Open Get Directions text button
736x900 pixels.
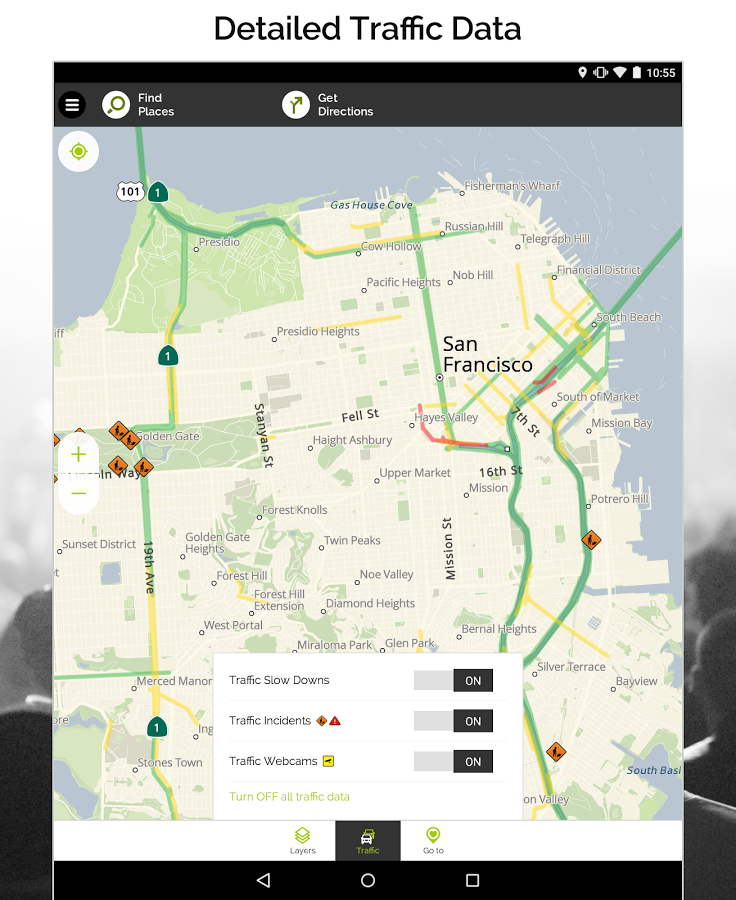click(x=345, y=105)
